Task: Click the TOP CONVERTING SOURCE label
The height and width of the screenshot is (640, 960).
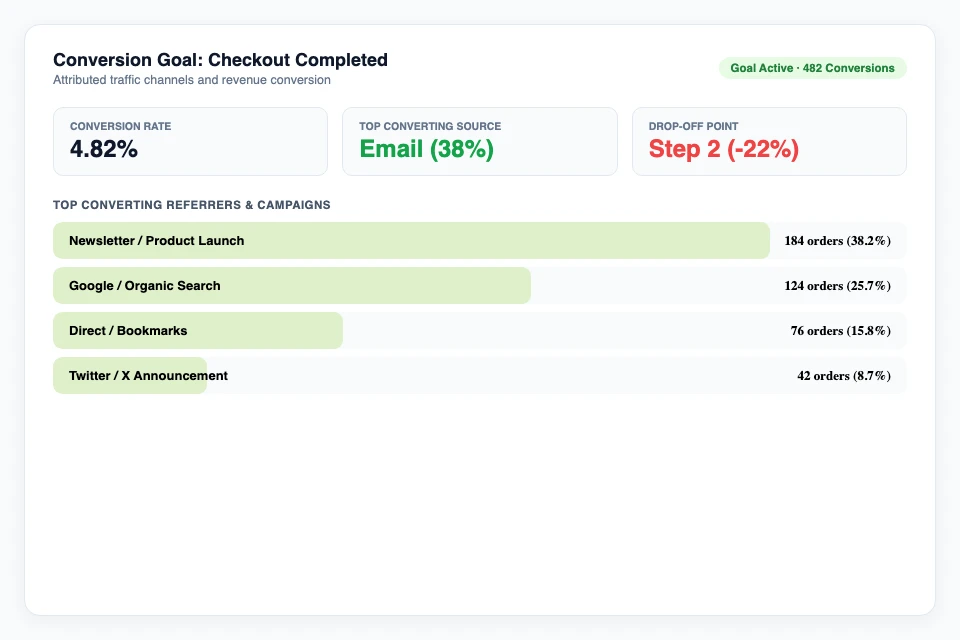Action: point(430,126)
